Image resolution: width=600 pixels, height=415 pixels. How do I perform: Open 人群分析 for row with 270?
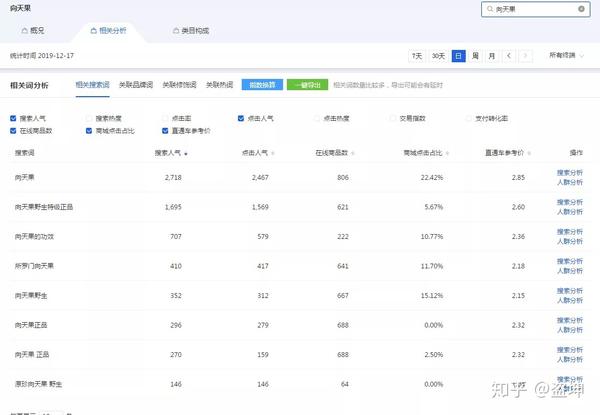[569, 359]
